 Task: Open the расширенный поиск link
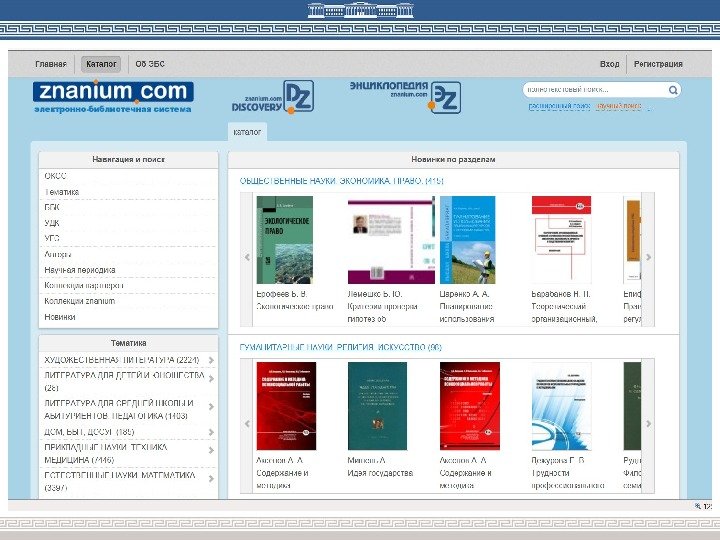(559, 107)
